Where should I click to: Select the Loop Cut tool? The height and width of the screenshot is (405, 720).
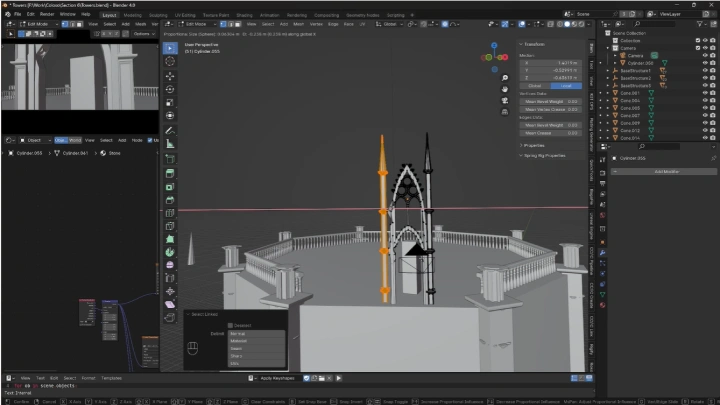point(170,213)
